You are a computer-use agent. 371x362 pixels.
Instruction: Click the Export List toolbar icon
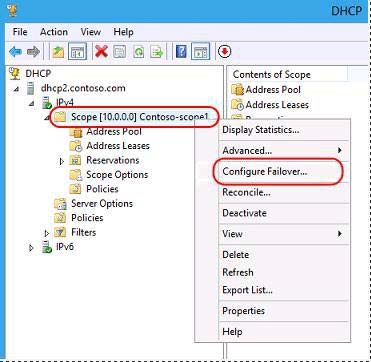157,52
